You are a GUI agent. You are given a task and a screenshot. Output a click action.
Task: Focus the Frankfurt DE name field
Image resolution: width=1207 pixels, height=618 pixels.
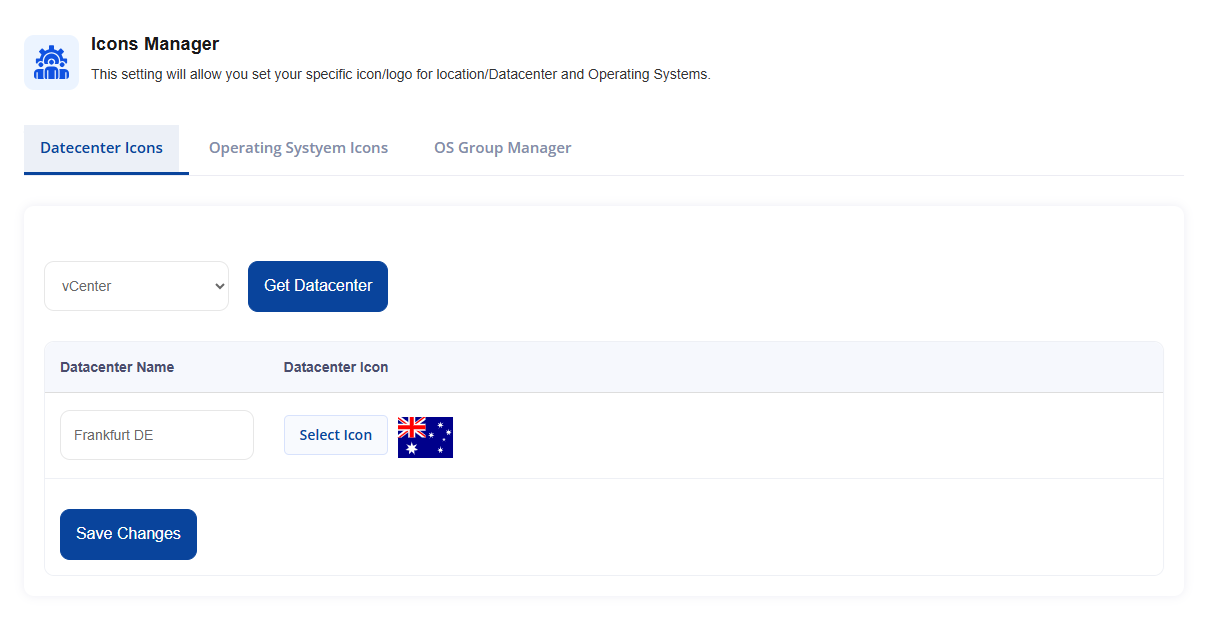[157, 435]
